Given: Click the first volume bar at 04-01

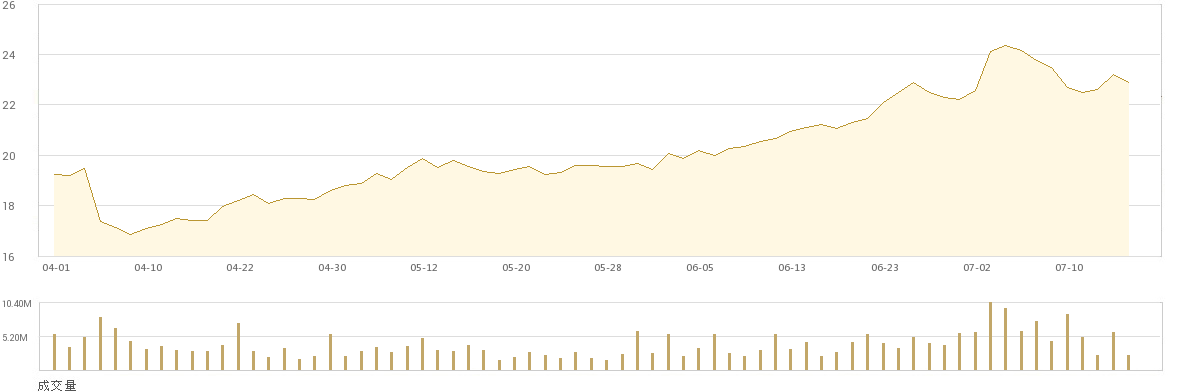Looking at the screenshot, I should click(54, 352).
